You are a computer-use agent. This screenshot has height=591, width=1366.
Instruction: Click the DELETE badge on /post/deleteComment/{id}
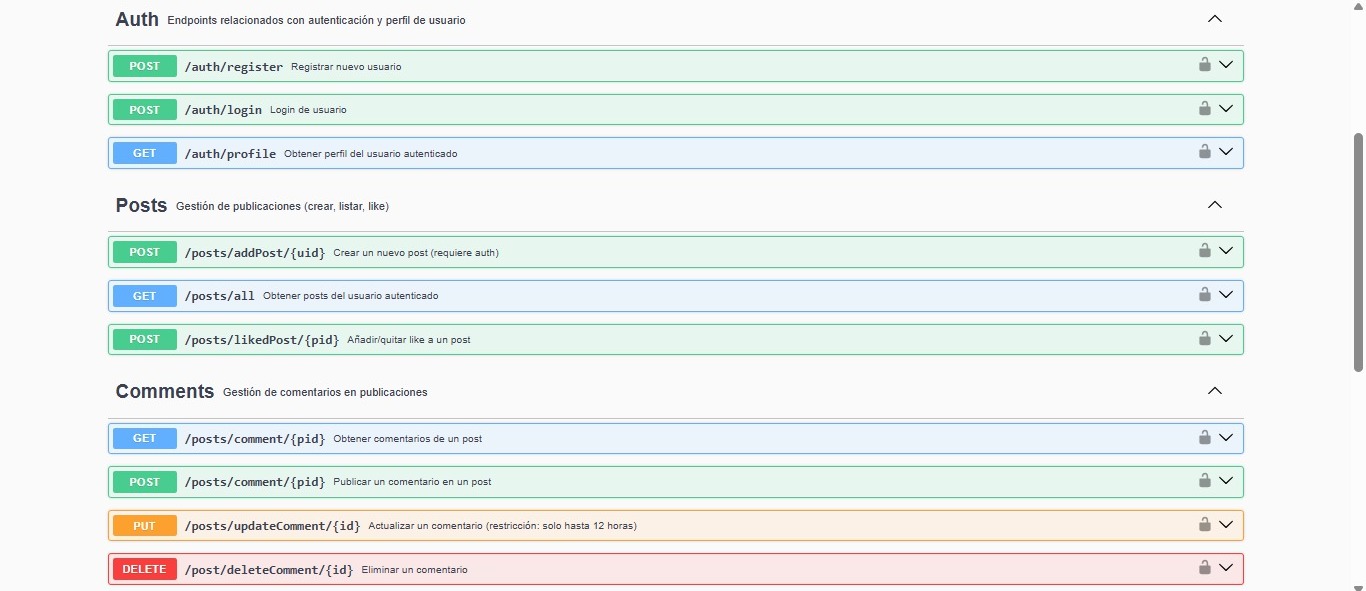(x=144, y=568)
